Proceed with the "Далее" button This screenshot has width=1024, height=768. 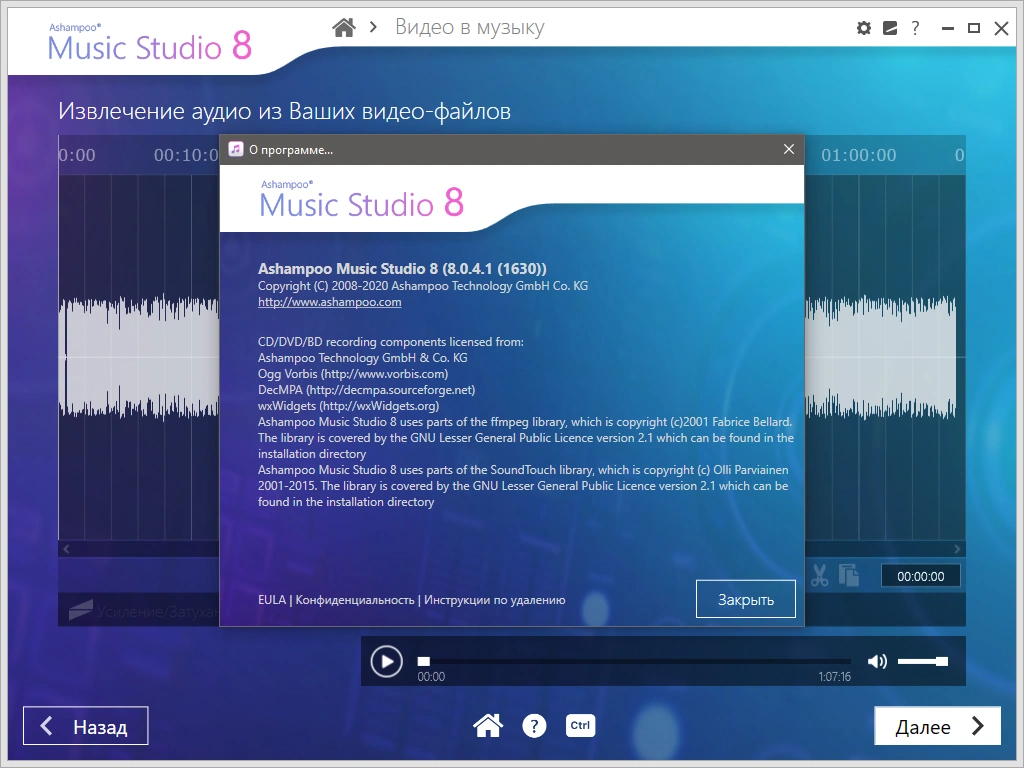point(937,726)
